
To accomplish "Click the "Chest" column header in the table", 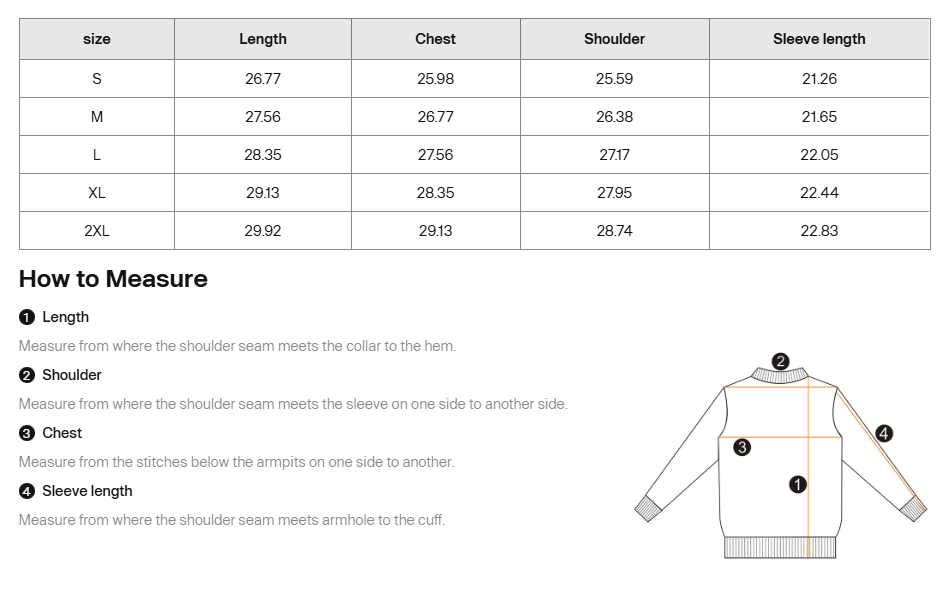I will [435, 39].
